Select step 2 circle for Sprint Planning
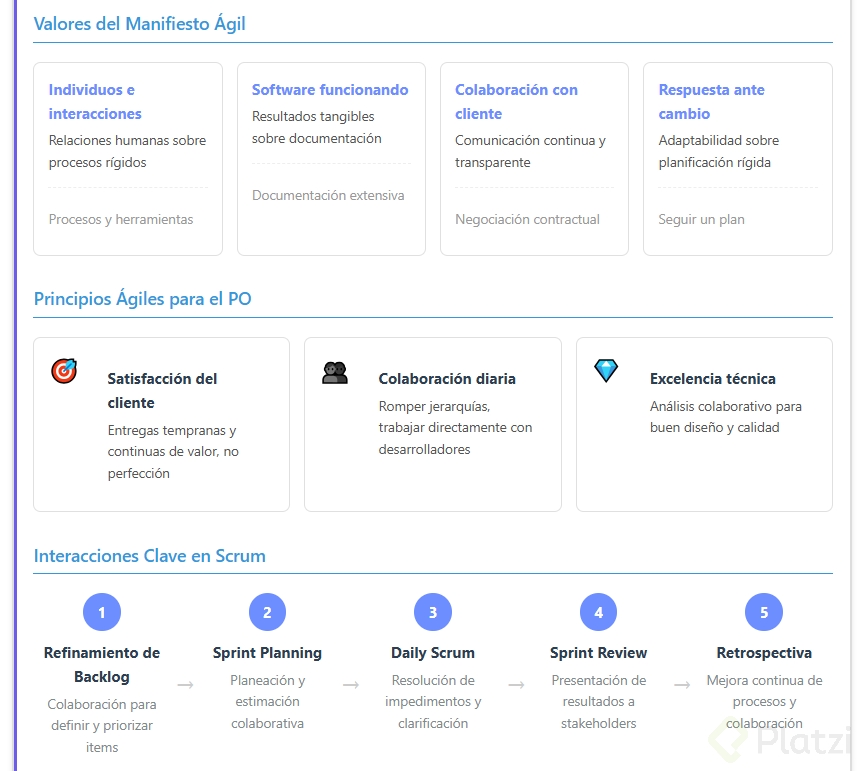 [267, 612]
